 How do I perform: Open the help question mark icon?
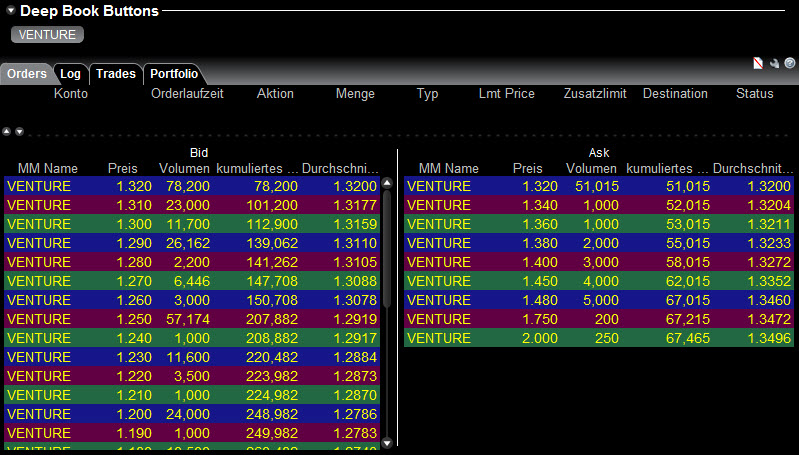(x=790, y=63)
